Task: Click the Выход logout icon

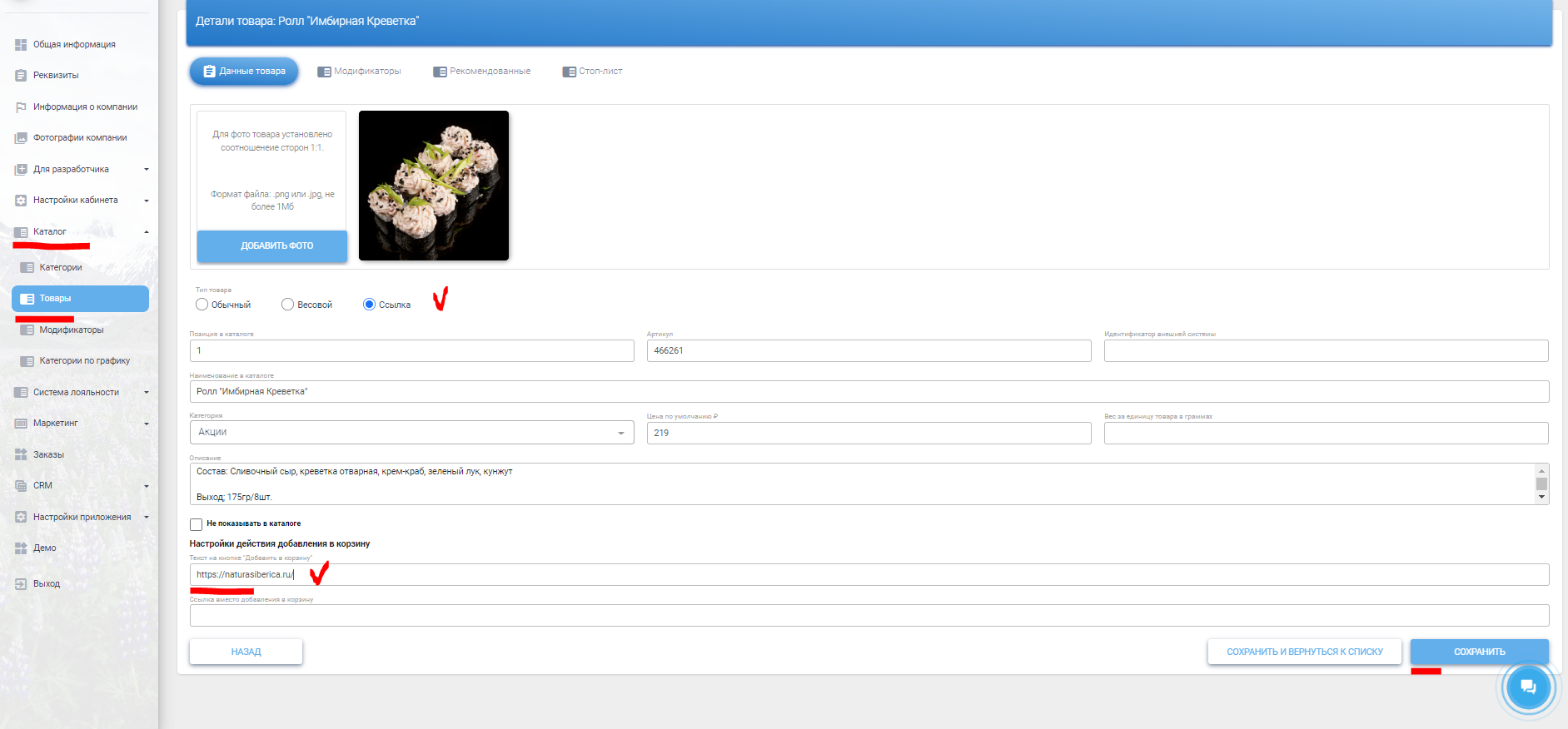Action: [21, 584]
